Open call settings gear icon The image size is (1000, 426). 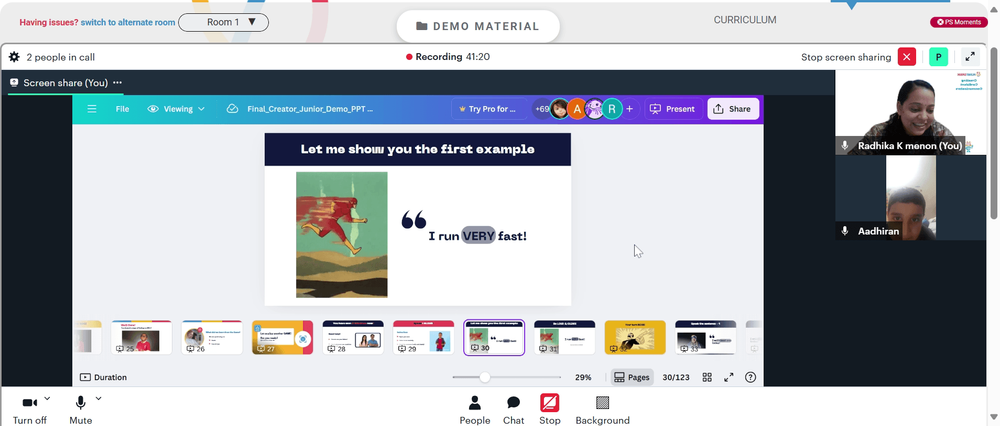point(14,57)
